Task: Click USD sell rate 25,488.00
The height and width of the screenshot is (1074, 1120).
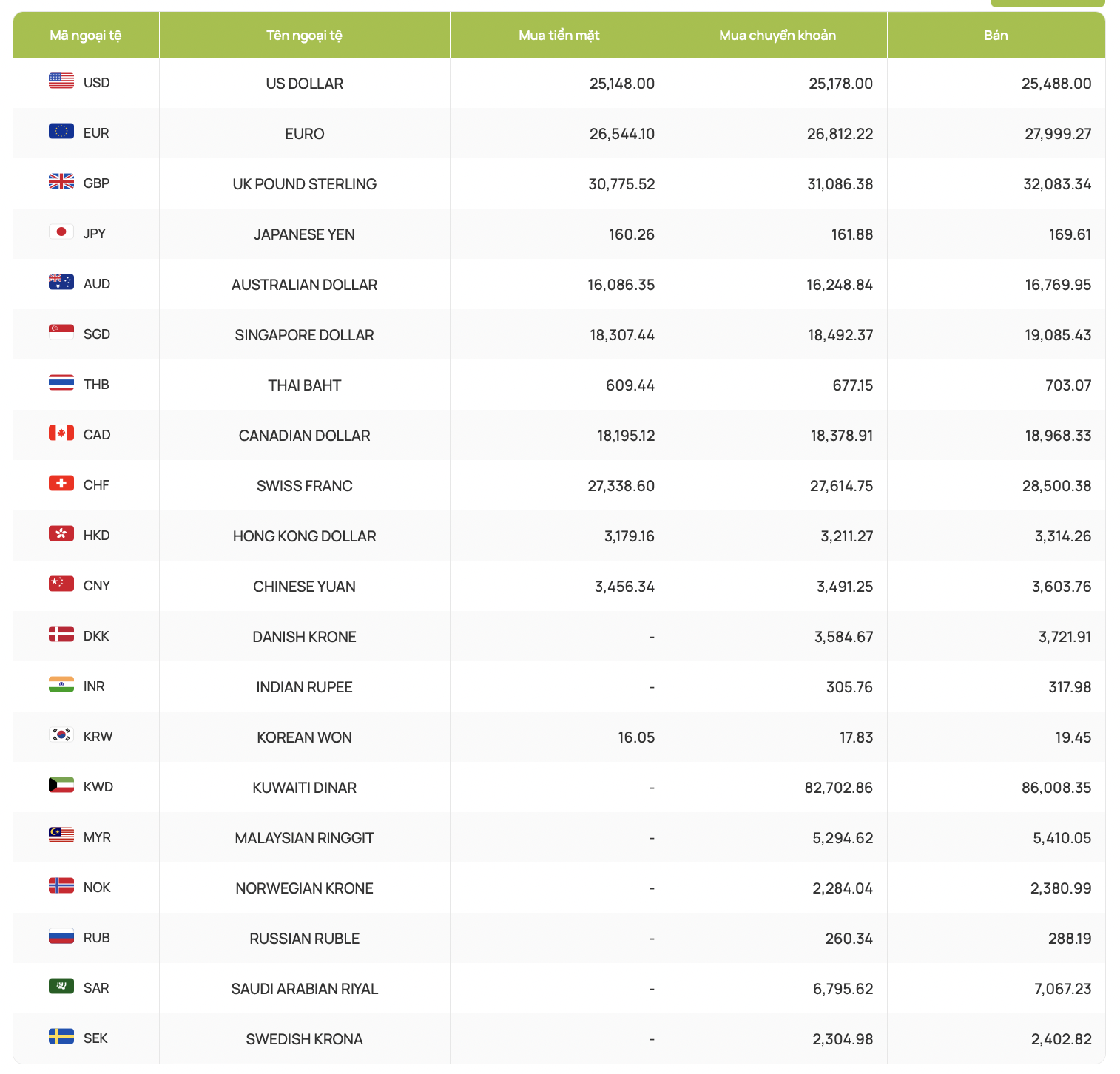Action: pos(1056,84)
